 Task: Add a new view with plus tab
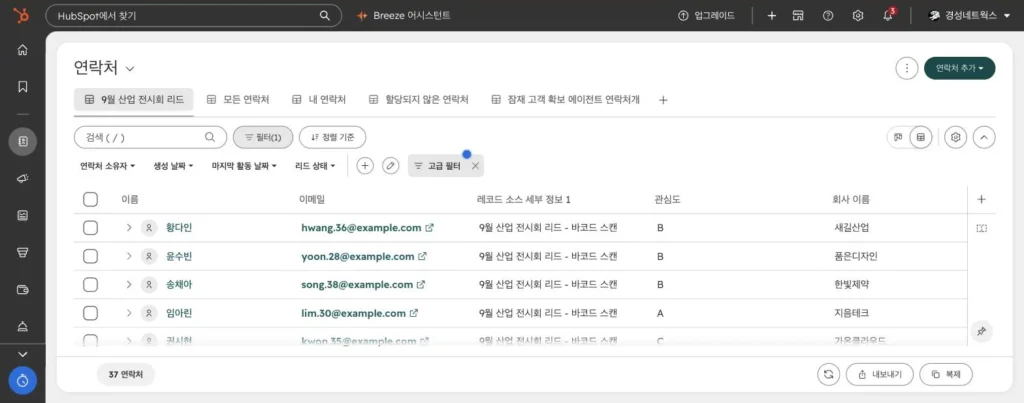click(x=663, y=100)
